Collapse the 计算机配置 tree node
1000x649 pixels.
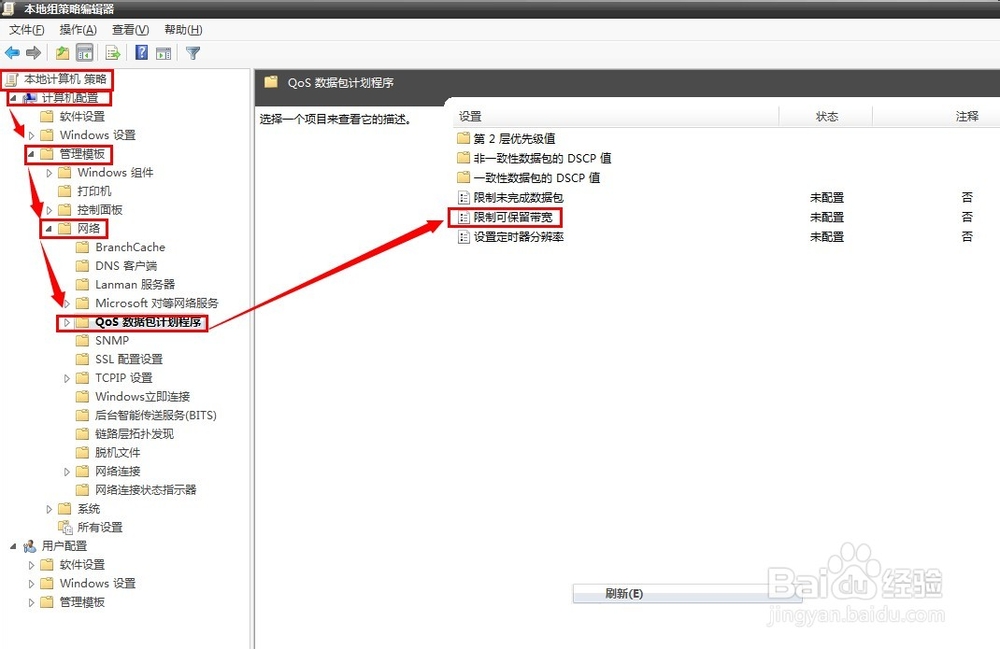click(x=13, y=98)
